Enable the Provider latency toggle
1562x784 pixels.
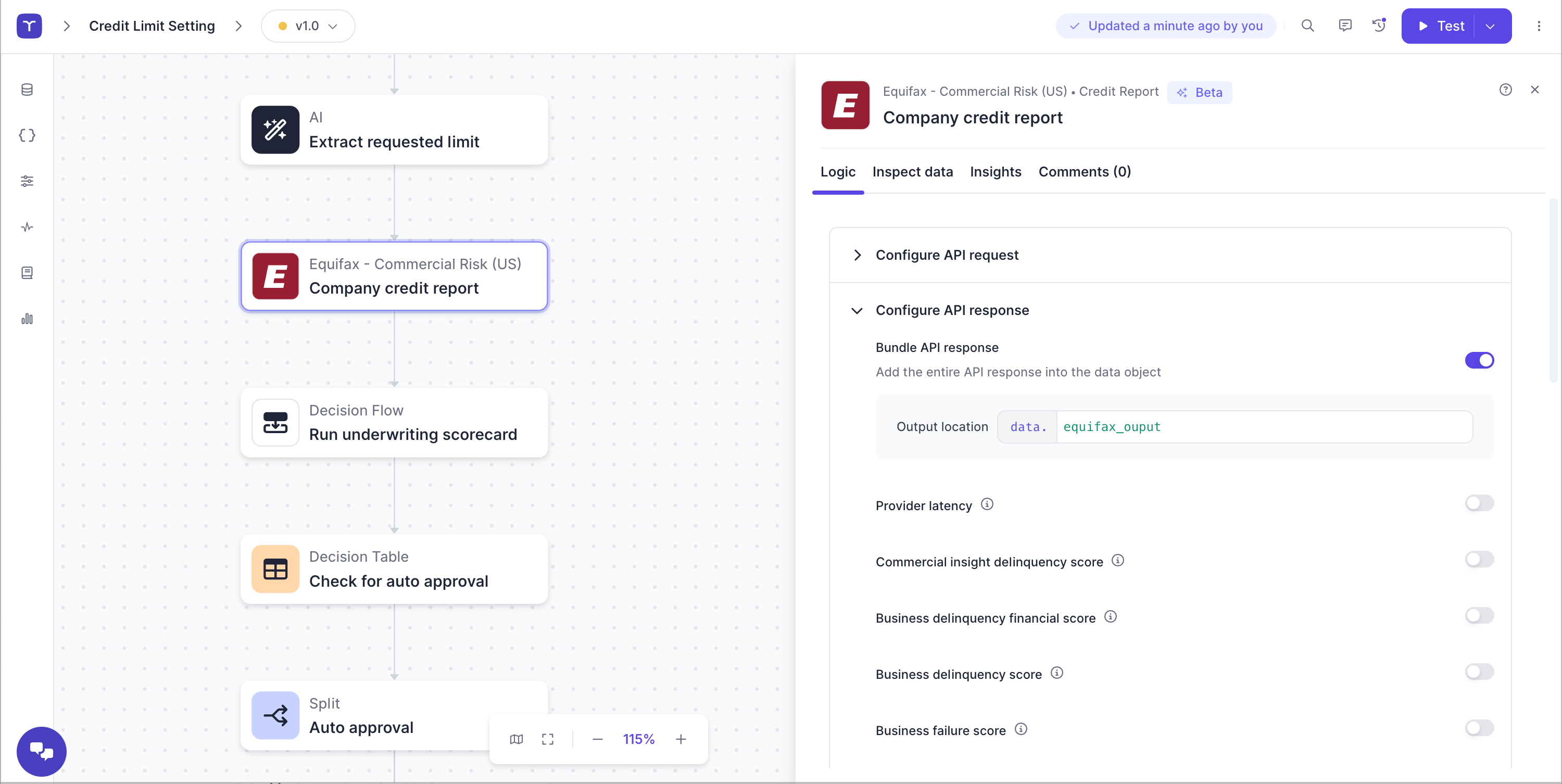coord(1479,503)
